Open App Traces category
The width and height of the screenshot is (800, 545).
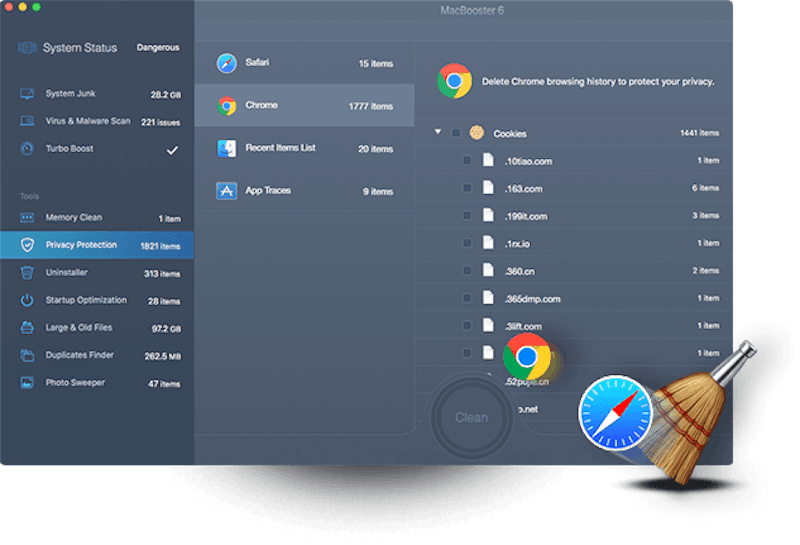304,191
